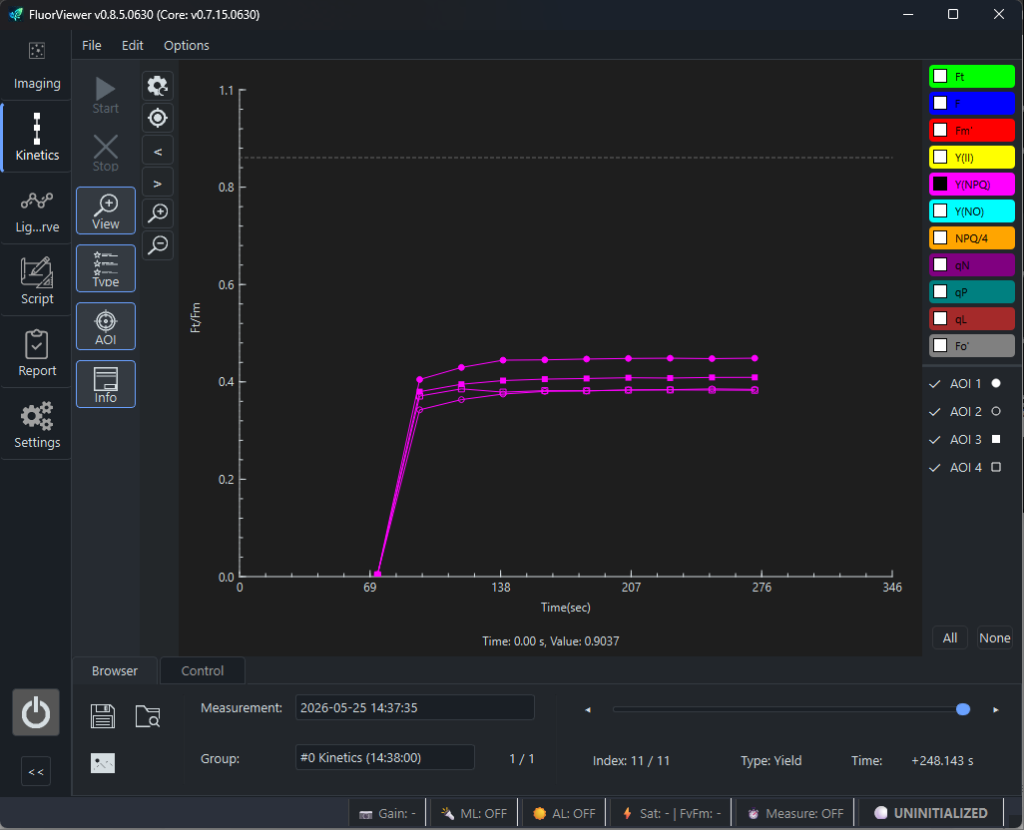Open the Group #0 Kinetics dropdown
Screen dimensions: 1024x830
385,758
